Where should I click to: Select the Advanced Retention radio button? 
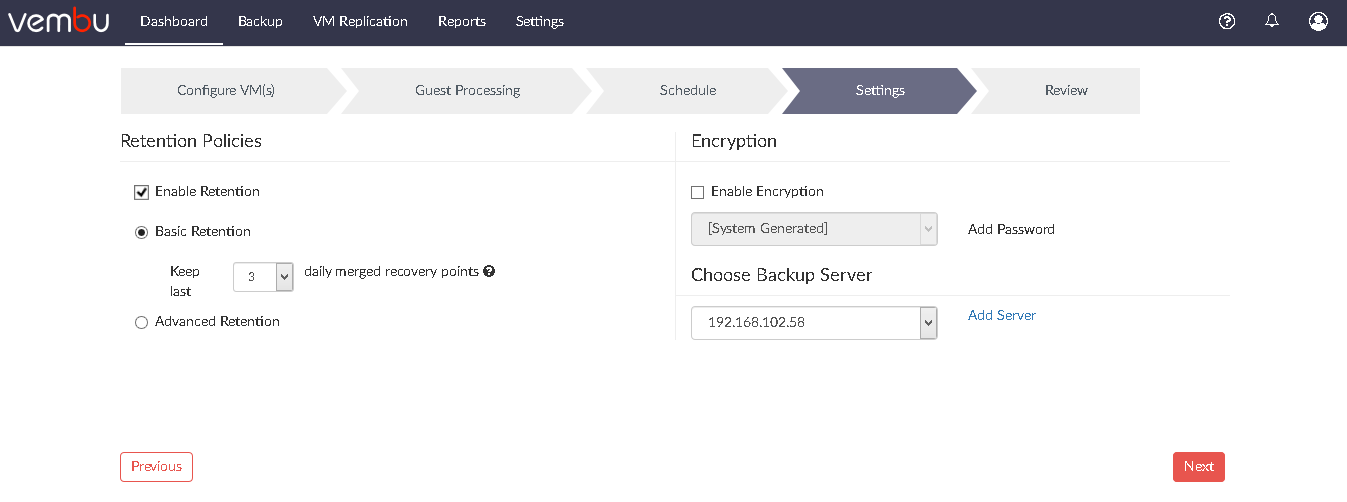point(141,322)
